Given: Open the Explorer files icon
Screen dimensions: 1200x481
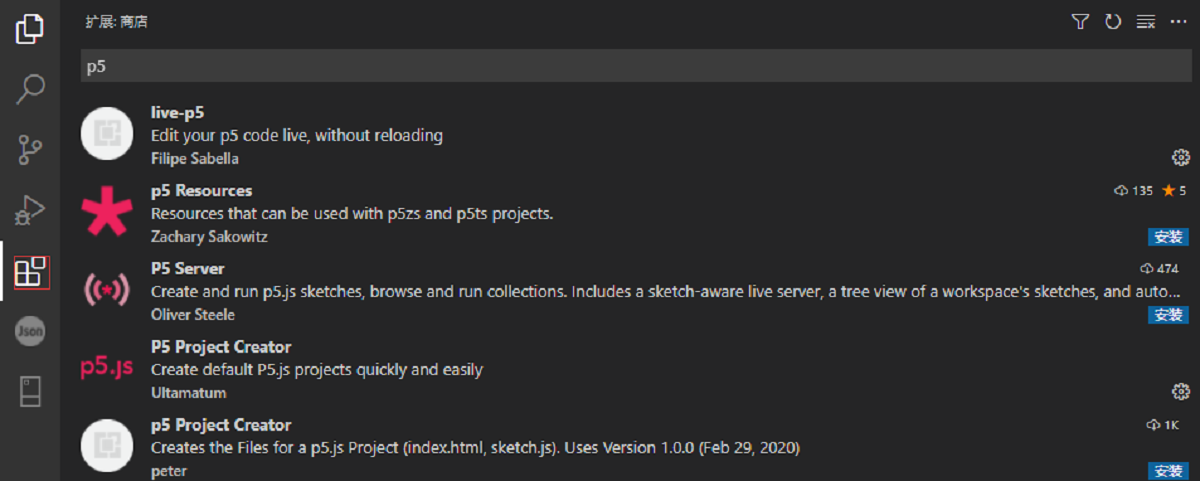Looking at the screenshot, I should pos(30,28).
